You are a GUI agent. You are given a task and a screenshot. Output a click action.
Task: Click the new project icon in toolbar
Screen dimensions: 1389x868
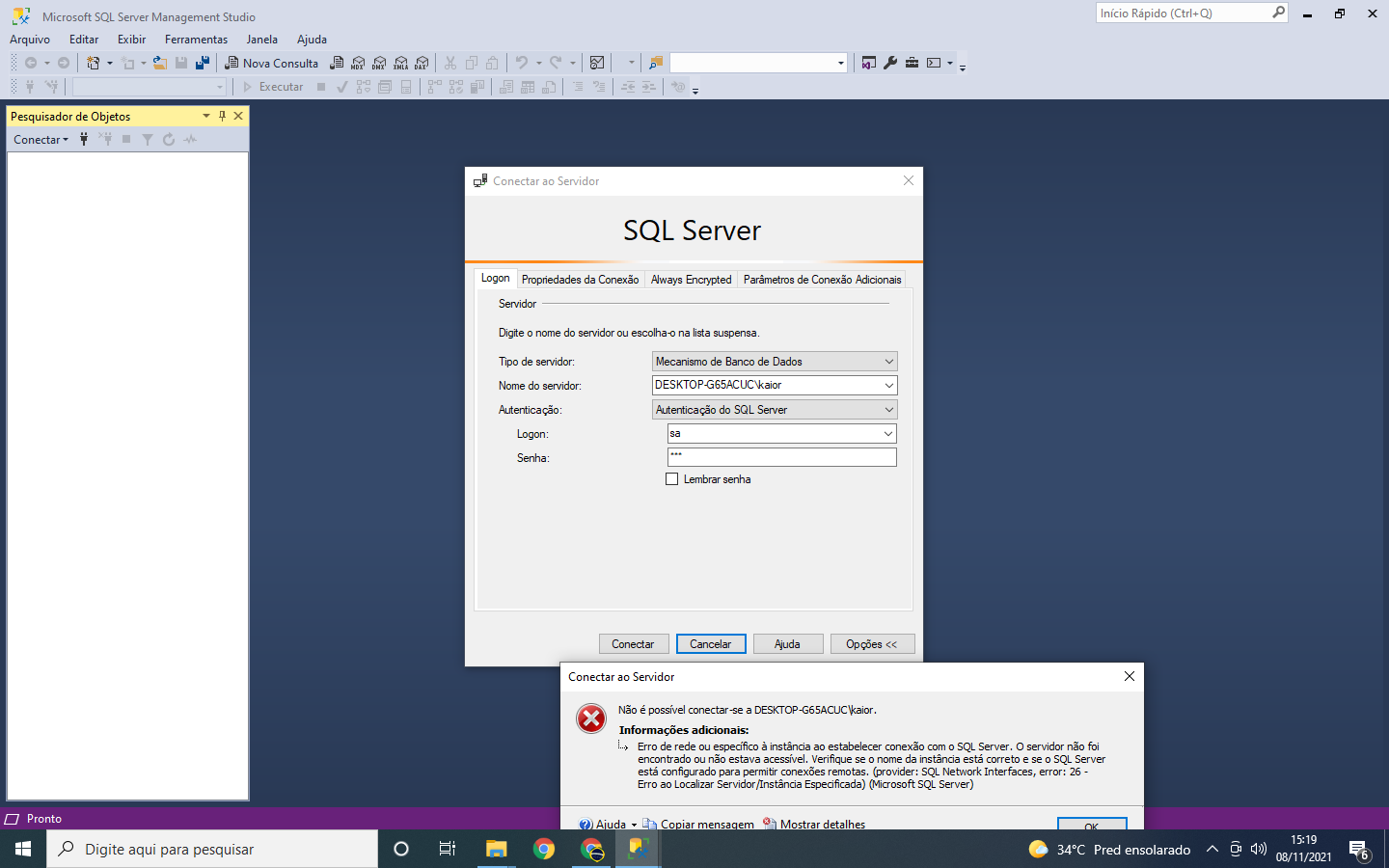tap(94, 63)
